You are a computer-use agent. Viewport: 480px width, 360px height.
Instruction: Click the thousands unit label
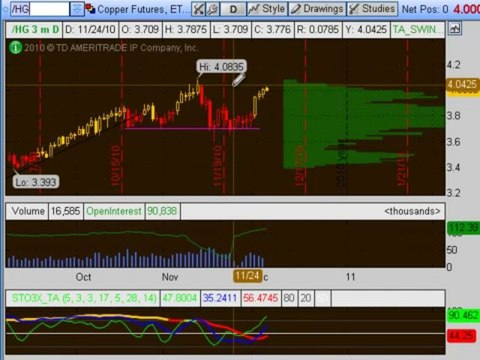click(412, 211)
